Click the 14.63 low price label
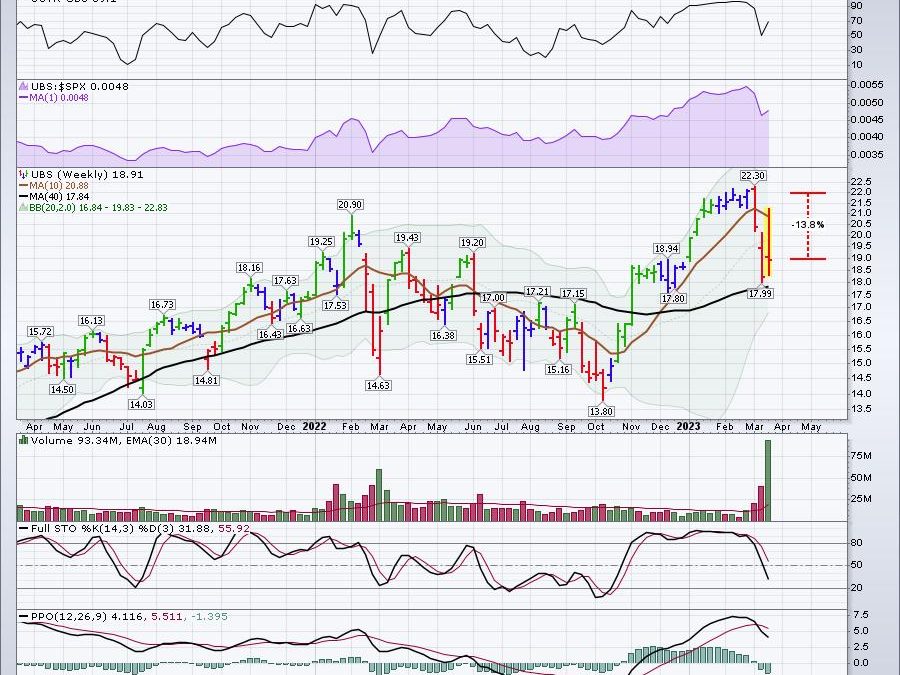The width and height of the screenshot is (900, 675). tap(378, 386)
